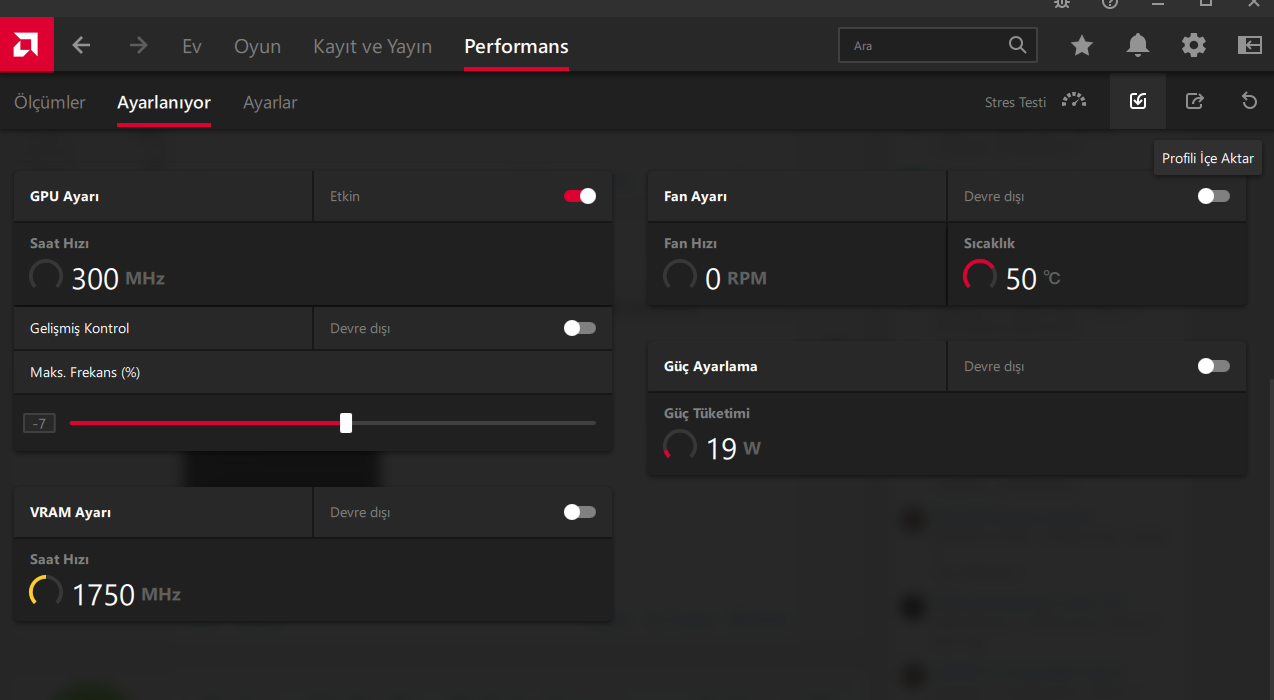Click the -7 frequency value box
The image size is (1274, 700).
click(x=39, y=423)
